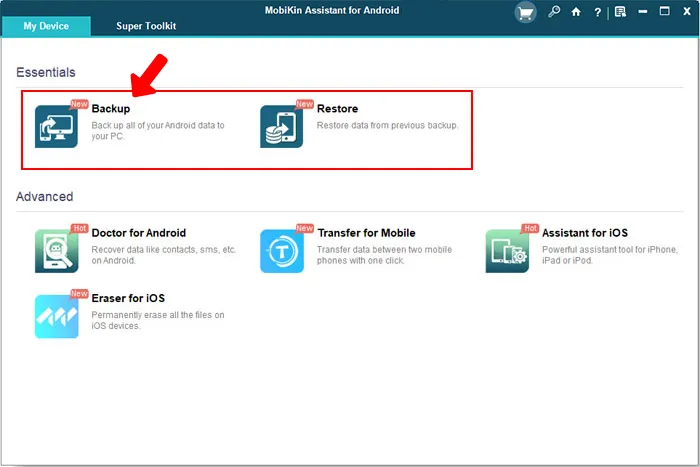Image resolution: width=700 pixels, height=467 pixels.
Task: Click the Advanced section heading
Action: click(45, 196)
